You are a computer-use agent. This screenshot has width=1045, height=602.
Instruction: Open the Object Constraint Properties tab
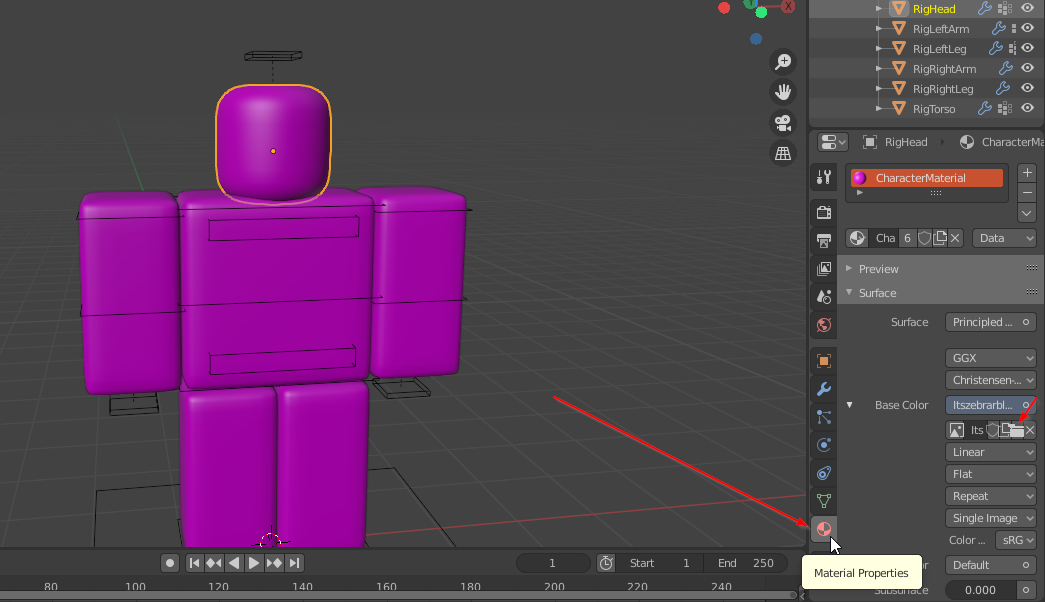(x=824, y=473)
